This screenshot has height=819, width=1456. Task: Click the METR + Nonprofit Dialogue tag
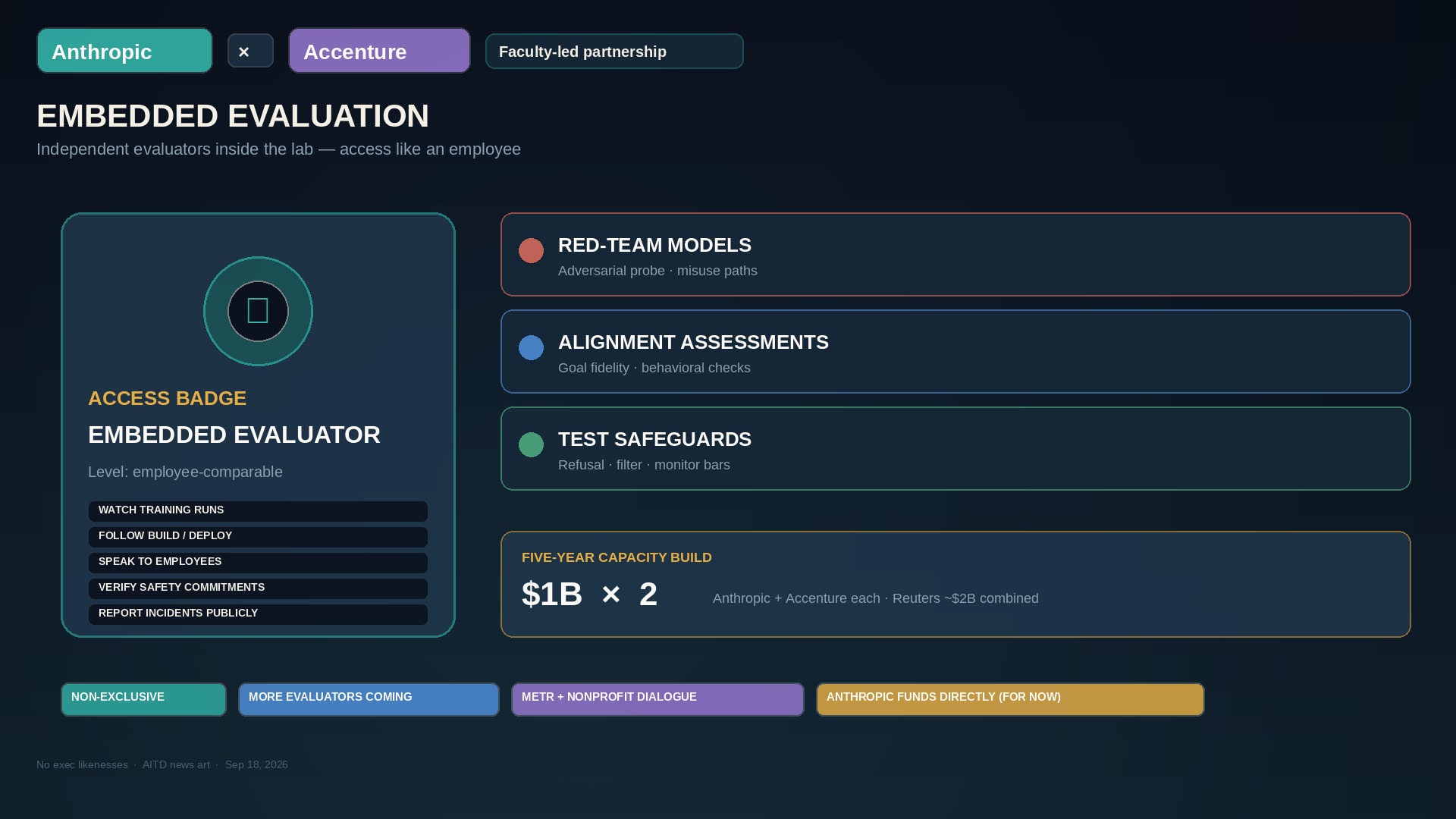point(657,699)
